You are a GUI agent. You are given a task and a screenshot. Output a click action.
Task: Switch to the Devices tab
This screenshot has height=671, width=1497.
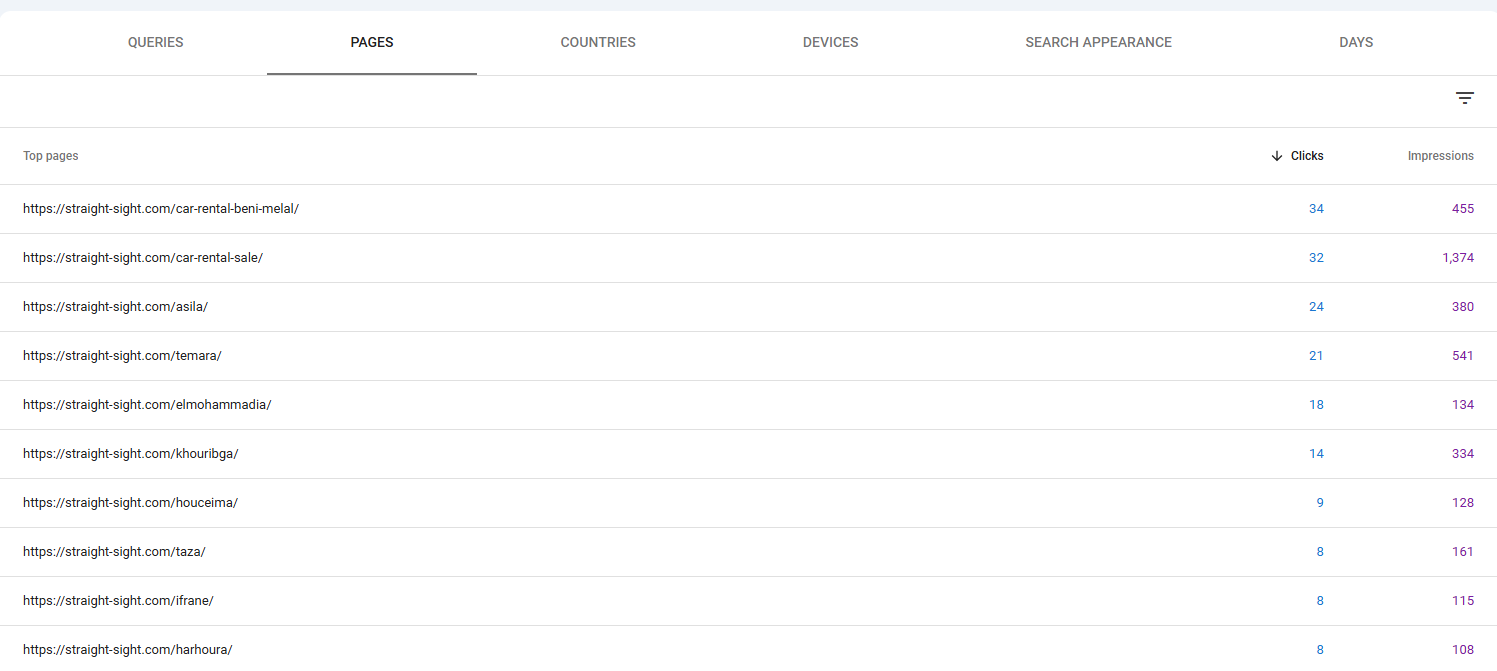830,42
